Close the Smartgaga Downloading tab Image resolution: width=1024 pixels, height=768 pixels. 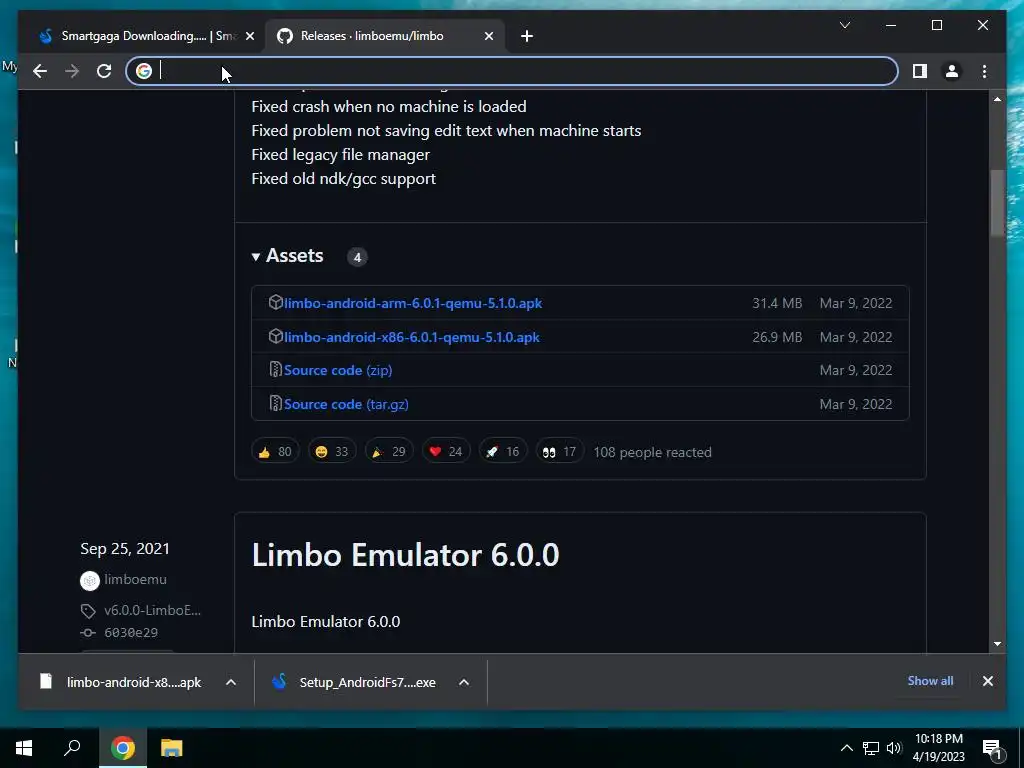point(249,37)
